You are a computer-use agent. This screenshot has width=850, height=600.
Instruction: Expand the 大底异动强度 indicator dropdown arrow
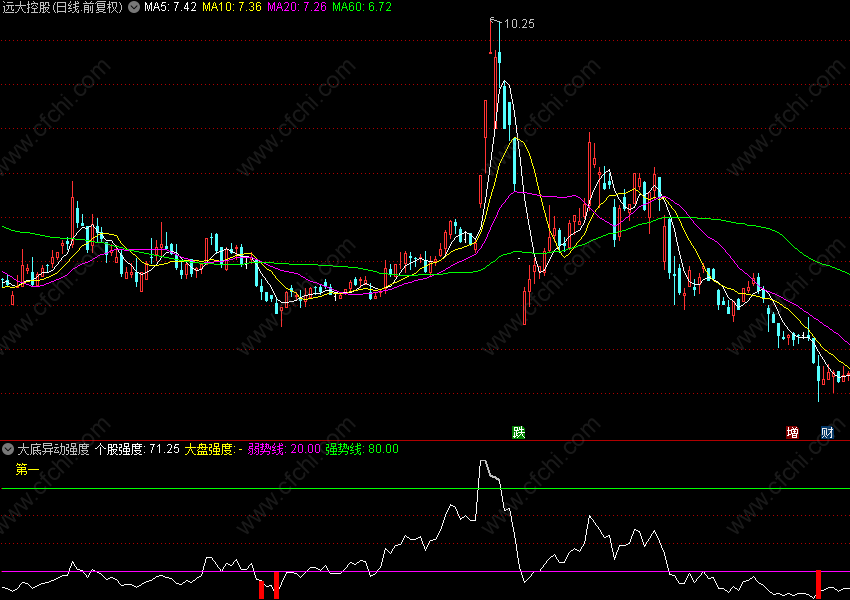(x=8, y=449)
